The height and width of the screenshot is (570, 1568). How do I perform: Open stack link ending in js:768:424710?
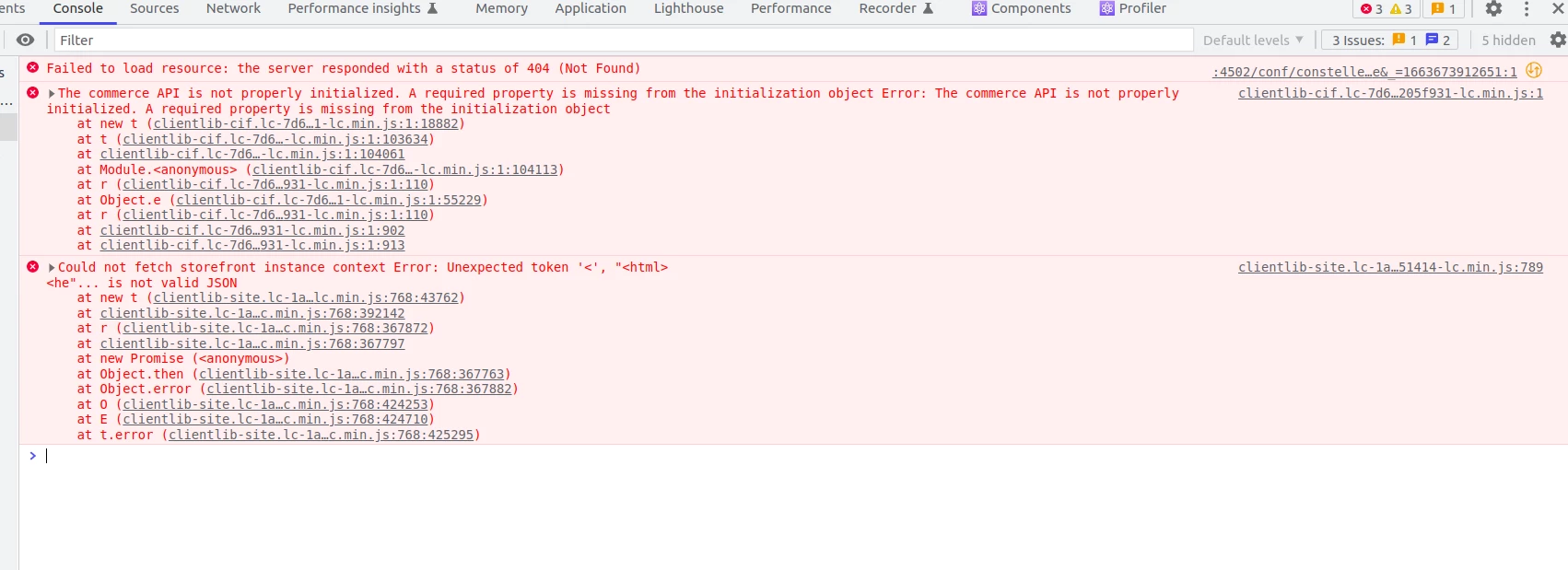pos(275,419)
